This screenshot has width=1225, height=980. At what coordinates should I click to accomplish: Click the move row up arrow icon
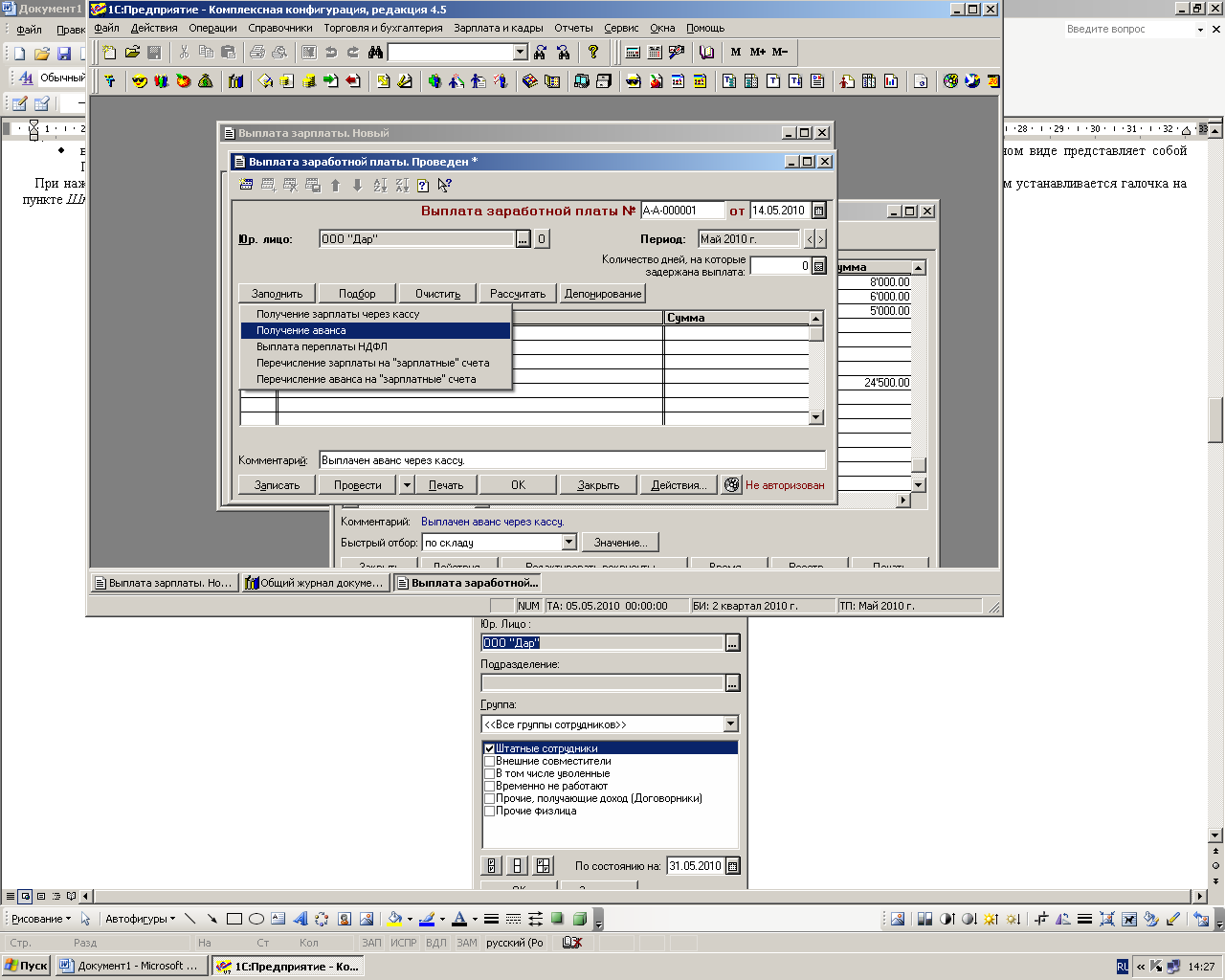336,185
